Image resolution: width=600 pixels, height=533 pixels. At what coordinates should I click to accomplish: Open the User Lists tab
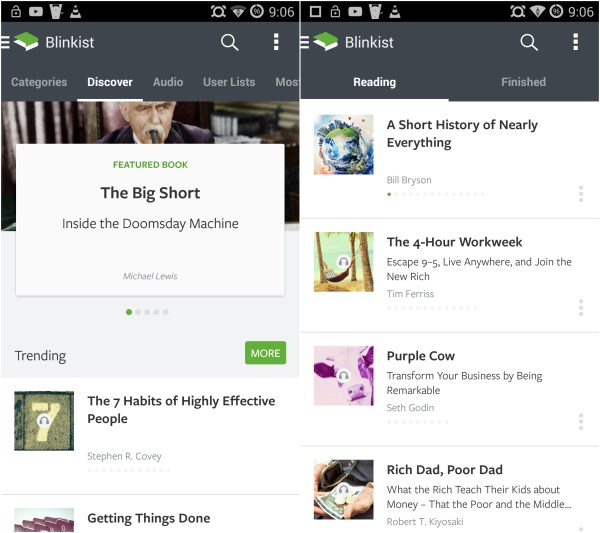tap(229, 82)
